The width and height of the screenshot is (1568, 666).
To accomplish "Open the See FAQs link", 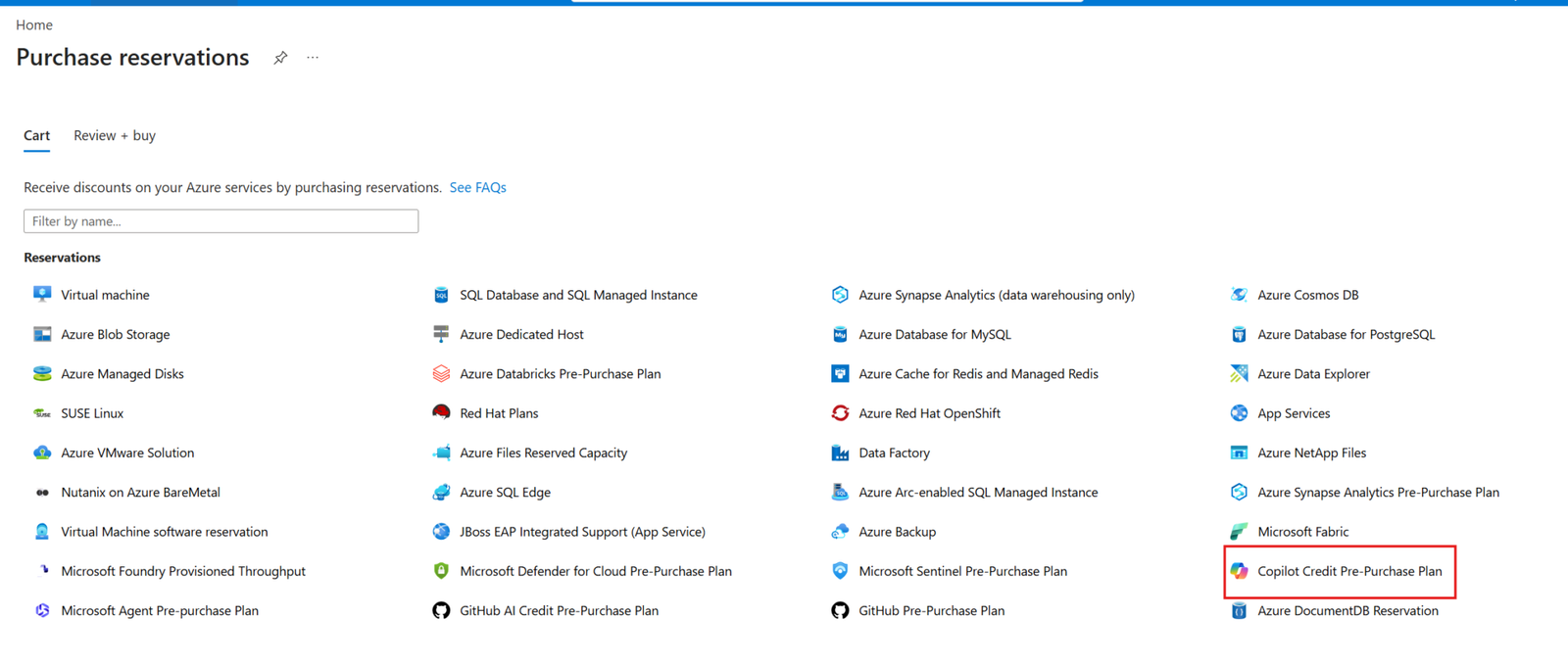I will point(477,187).
